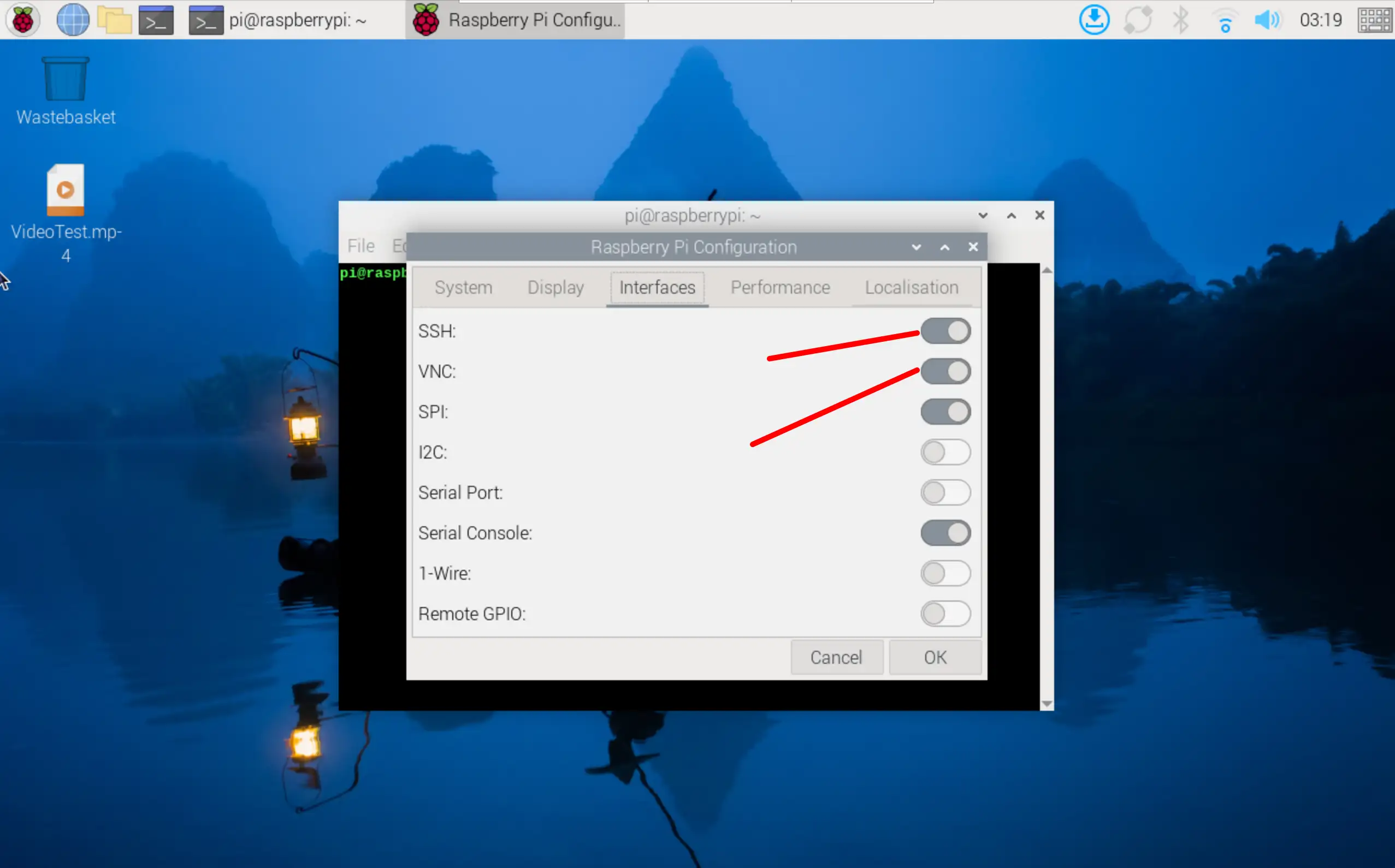1395x868 pixels.
Task: Select the Interfaces tab
Action: [657, 287]
